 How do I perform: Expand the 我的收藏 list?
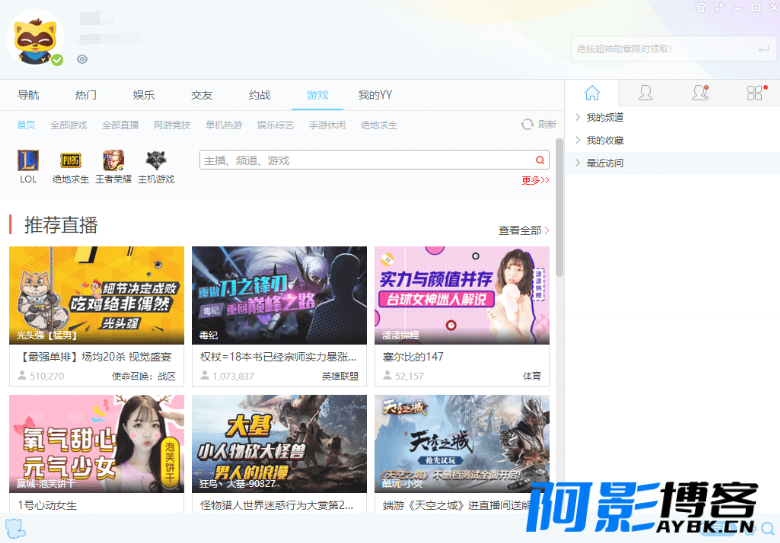point(604,140)
